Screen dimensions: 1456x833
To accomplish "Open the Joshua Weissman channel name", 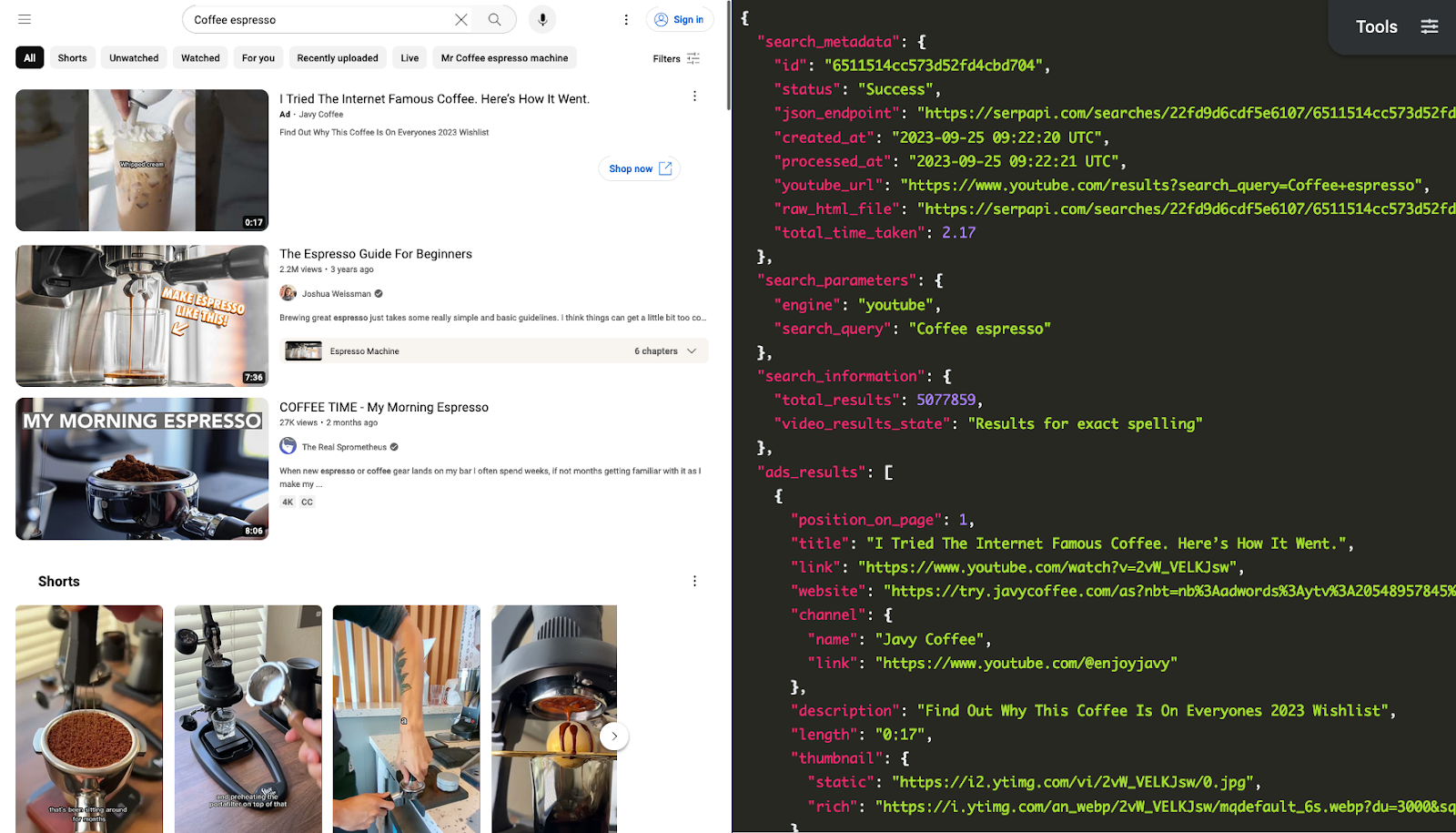I will coord(337,294).
